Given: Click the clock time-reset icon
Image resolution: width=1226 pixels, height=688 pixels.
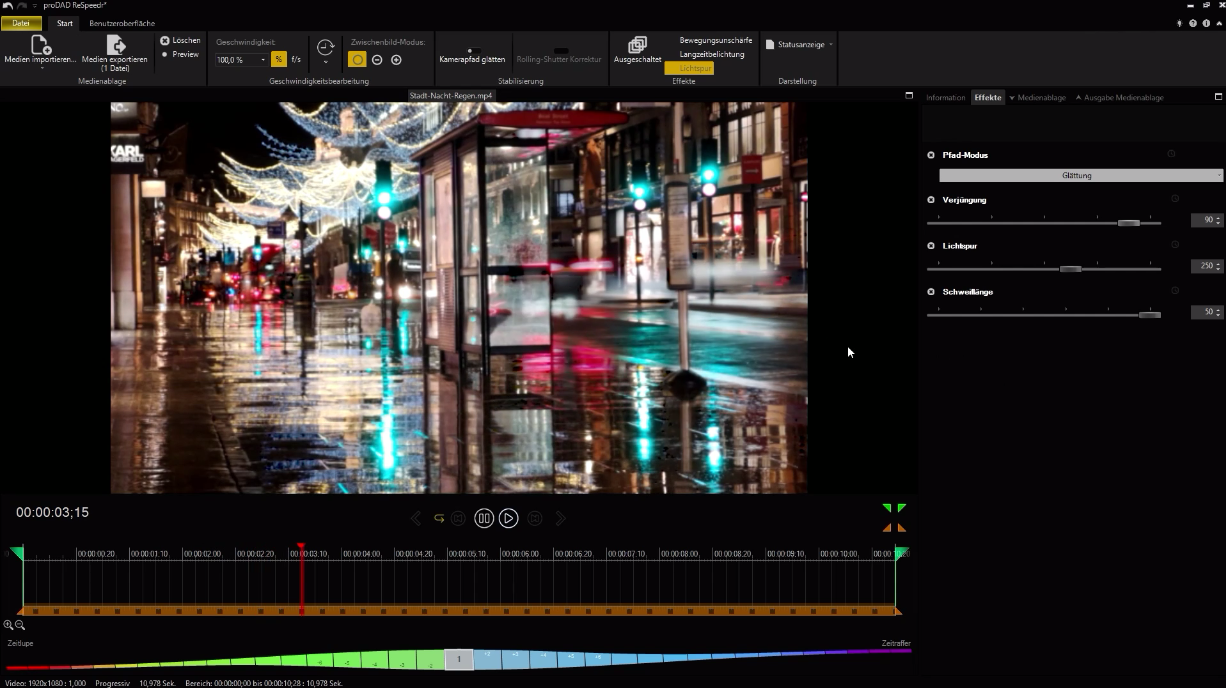Looking at the screenshot, I should click(x=325, y=47).
